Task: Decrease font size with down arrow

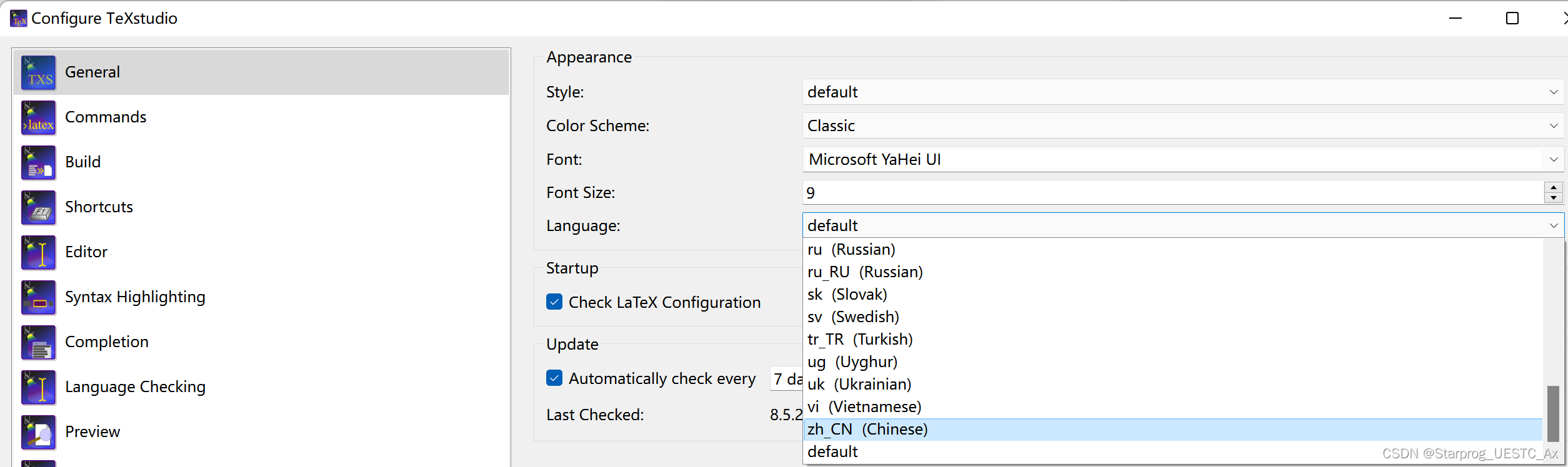Action: tap(1554, 198)
